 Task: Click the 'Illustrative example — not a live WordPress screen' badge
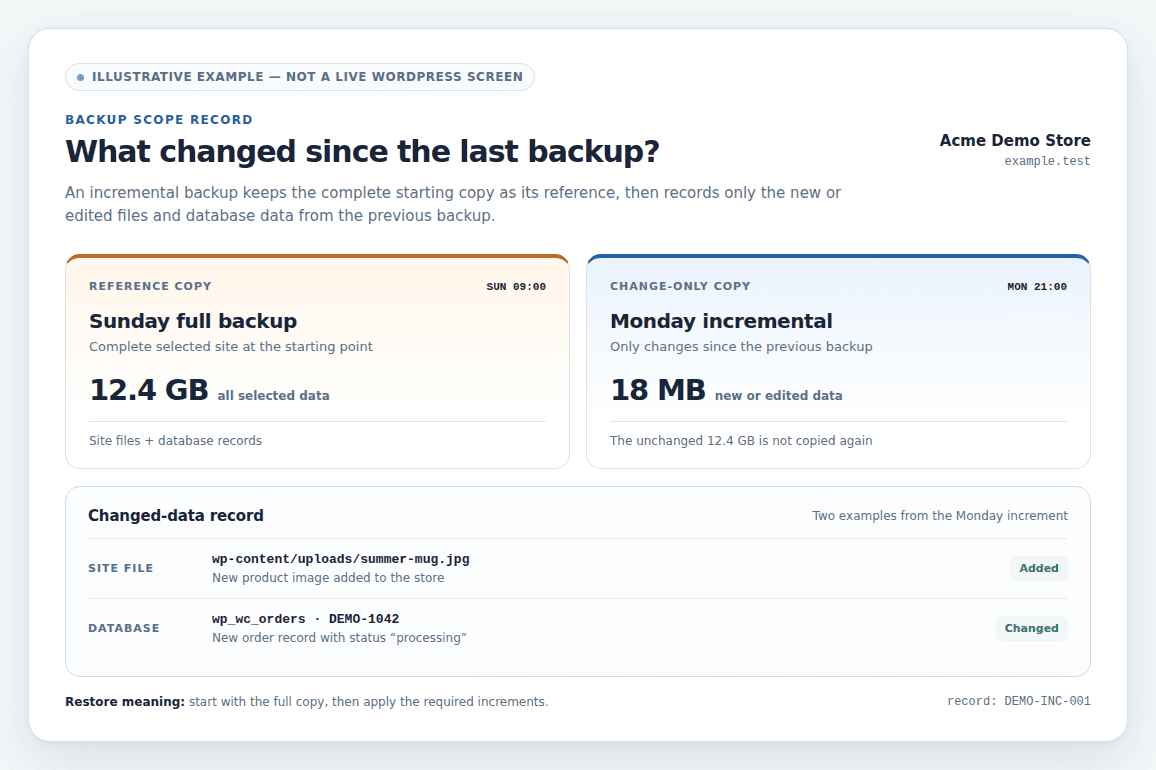pyautogui.click(x=299, y=77)
